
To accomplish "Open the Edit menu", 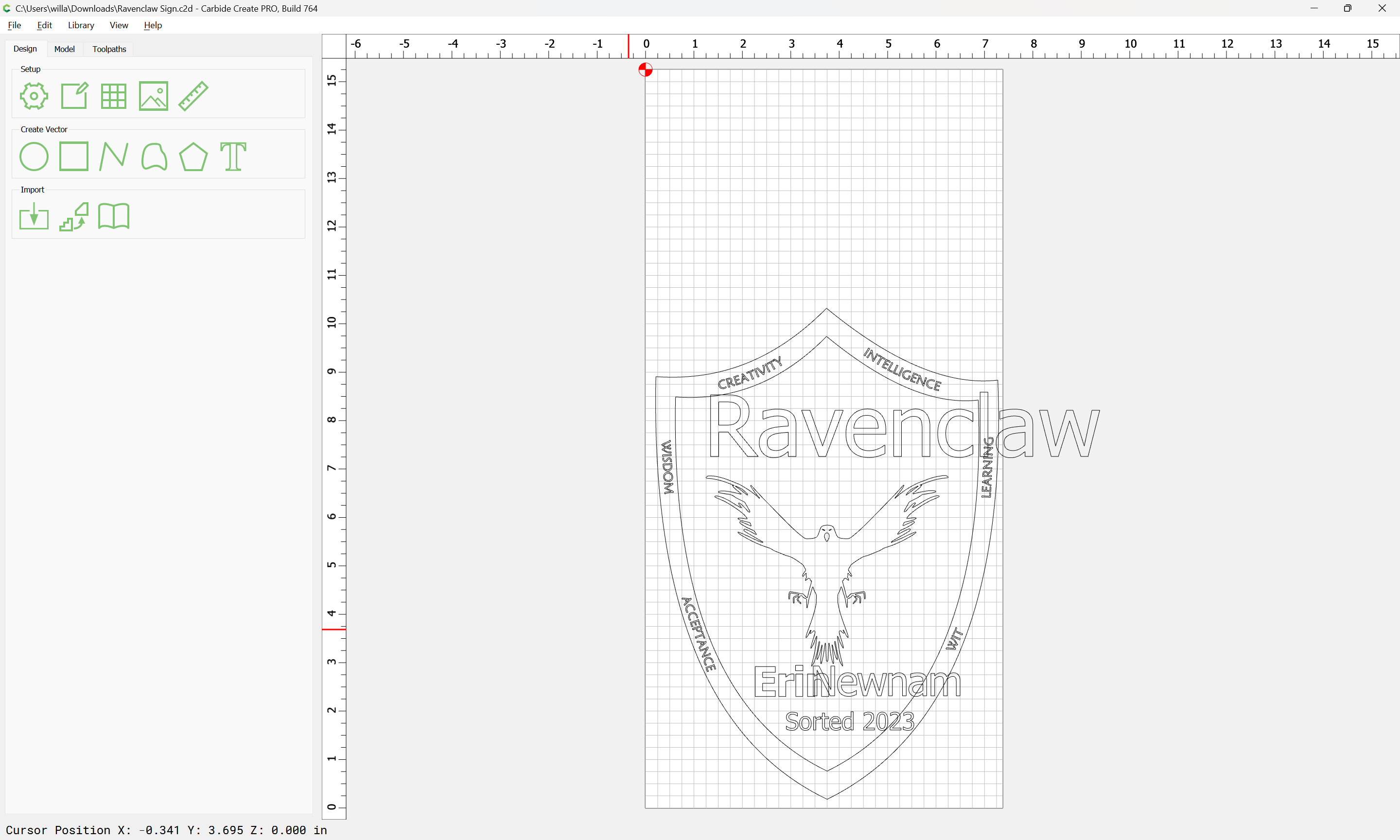I will click(44, 25).
